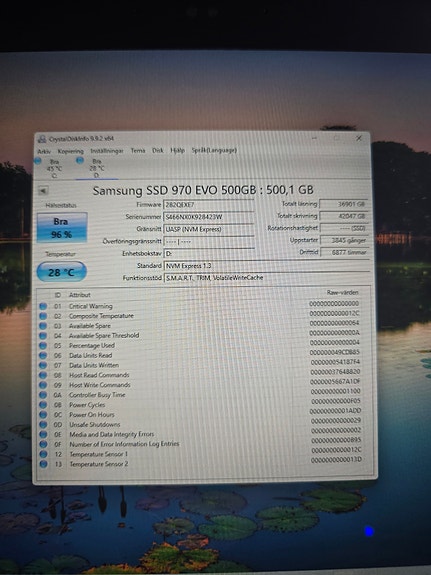Image resolution: width=431 pixels, height=575 pixels.
Task: Select the Composite Temperature attribute text
Action: 101,316
